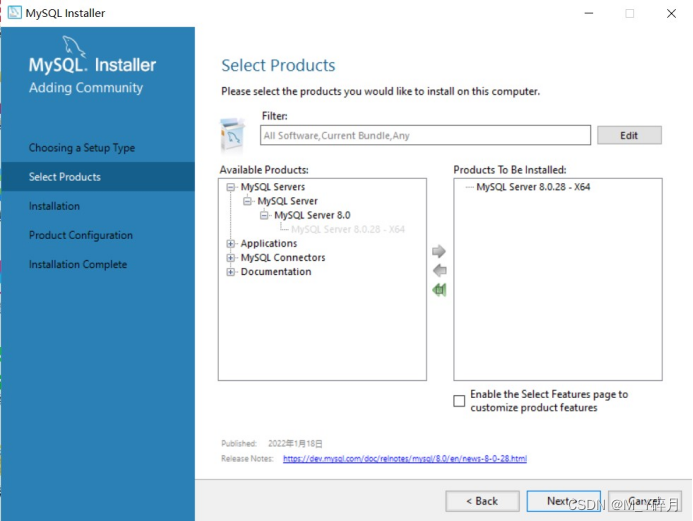Close the MySQL Installer window

point(671,13)
